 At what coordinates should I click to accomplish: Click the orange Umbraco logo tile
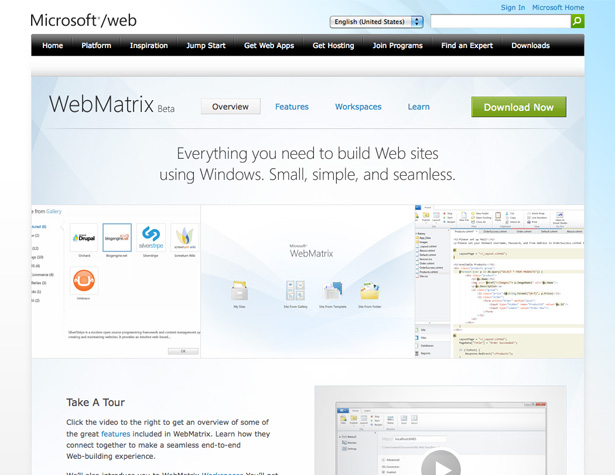tap(84, 281)
